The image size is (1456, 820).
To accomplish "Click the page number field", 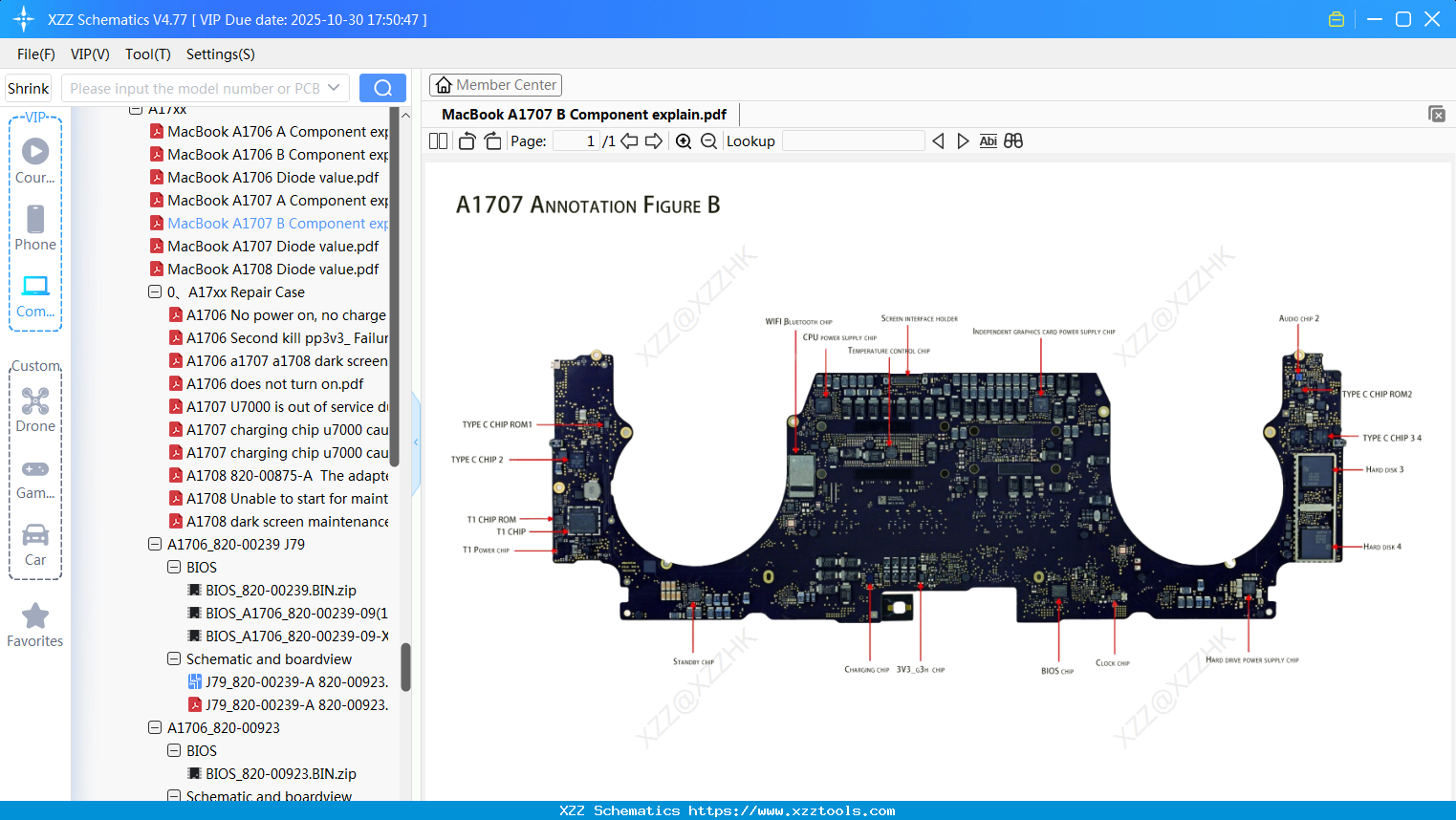I will pyautogui.click(x=576, y=141).
